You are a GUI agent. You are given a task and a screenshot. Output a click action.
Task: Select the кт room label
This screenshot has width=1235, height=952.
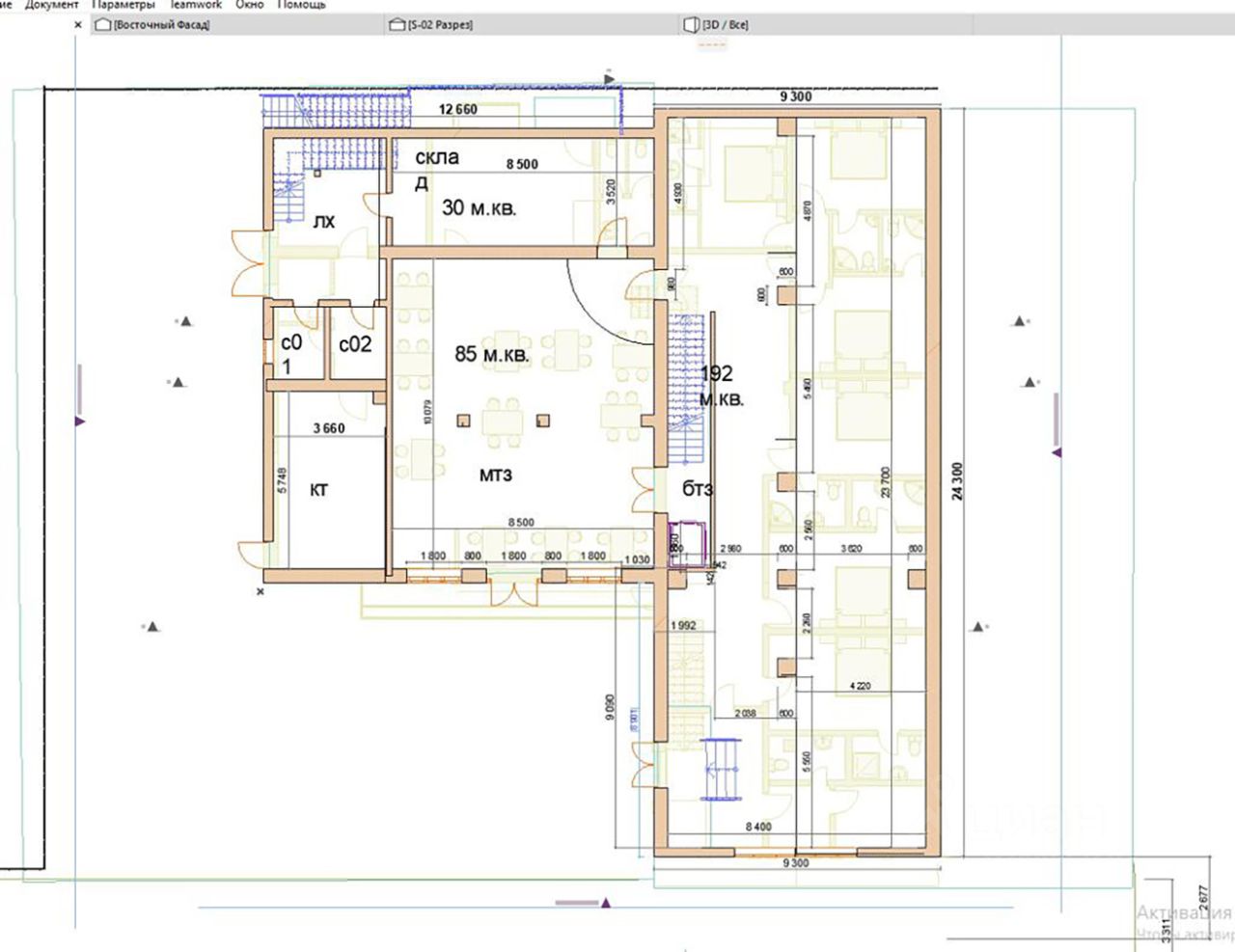point(319,490)
